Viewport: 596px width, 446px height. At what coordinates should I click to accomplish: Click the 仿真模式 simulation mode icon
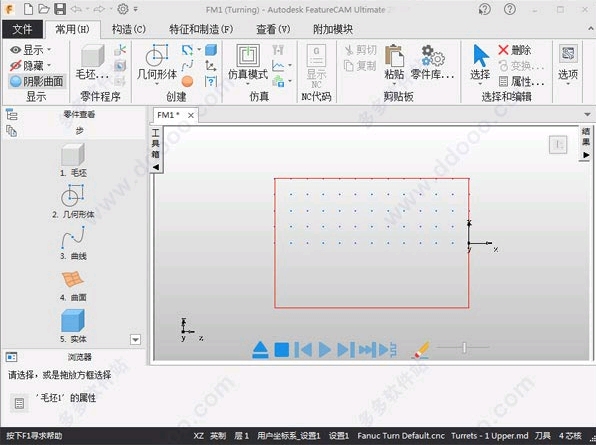[x=248, y=63]
